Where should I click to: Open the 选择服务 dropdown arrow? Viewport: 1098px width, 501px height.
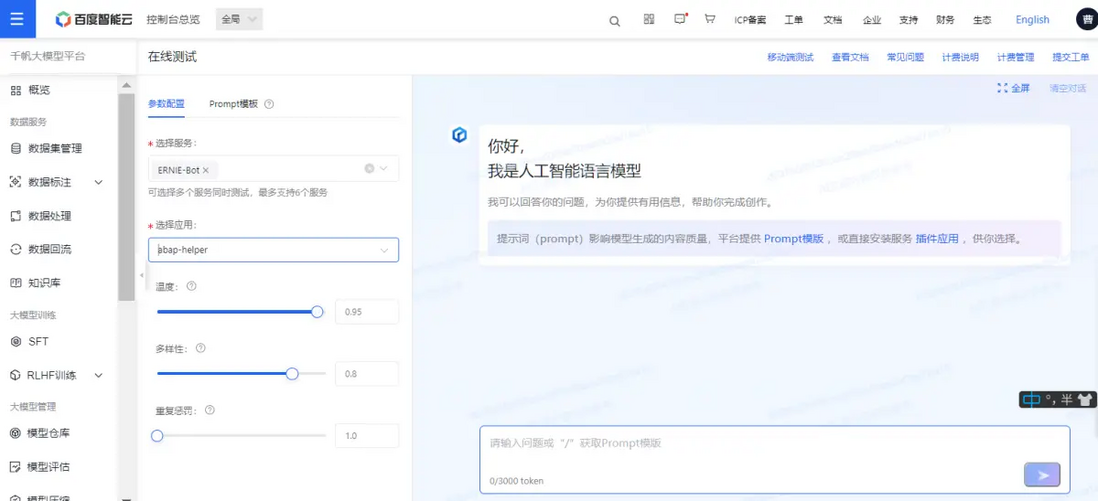[384, 169]
